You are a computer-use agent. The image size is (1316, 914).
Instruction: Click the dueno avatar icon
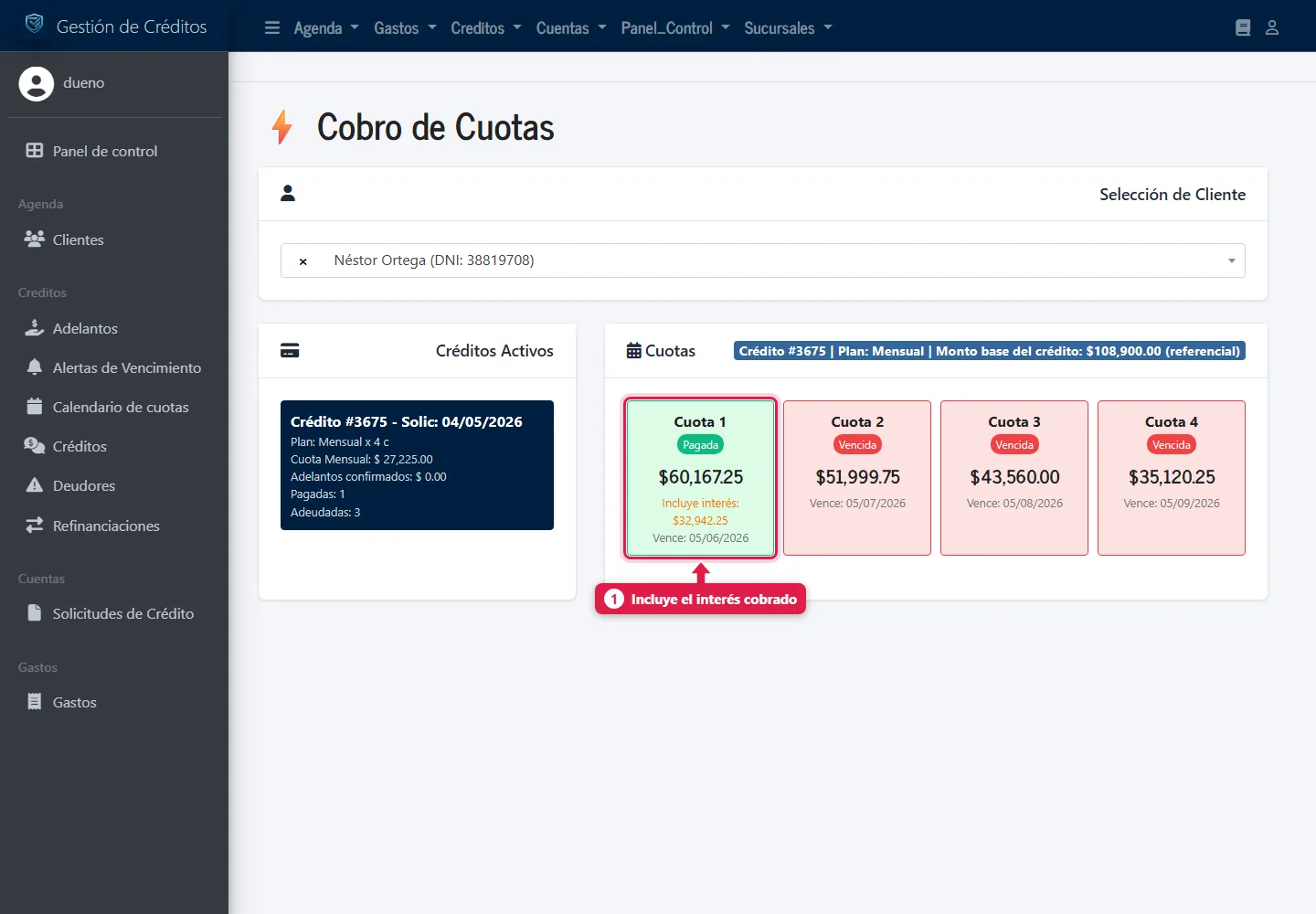tap(37, 83)
